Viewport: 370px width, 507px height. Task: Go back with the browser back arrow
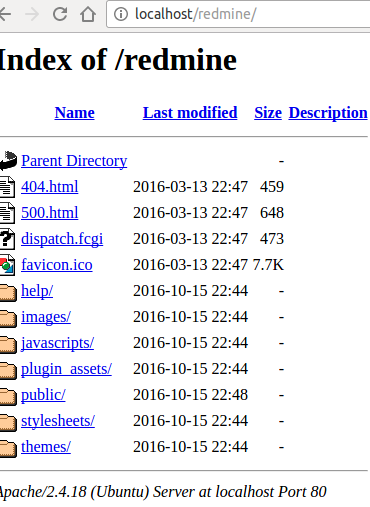(5, 14)
